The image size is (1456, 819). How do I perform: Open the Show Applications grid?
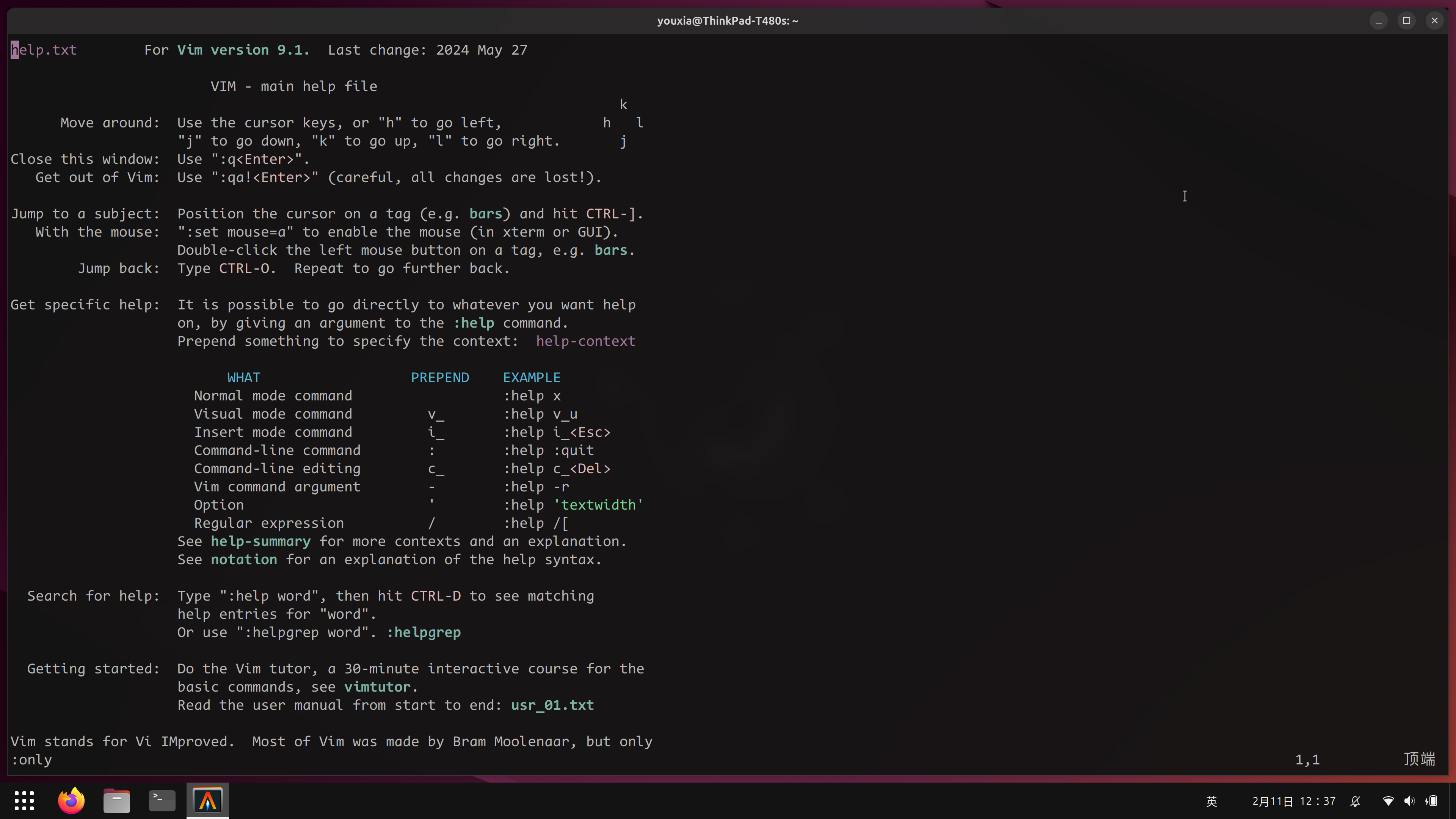coord(24,800)
